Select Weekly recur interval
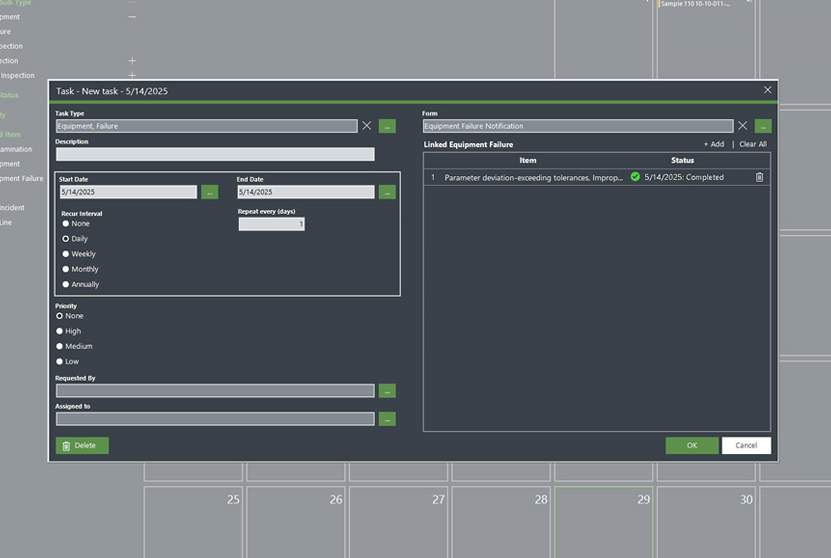The image size is (831, 558). click(66, 254)
